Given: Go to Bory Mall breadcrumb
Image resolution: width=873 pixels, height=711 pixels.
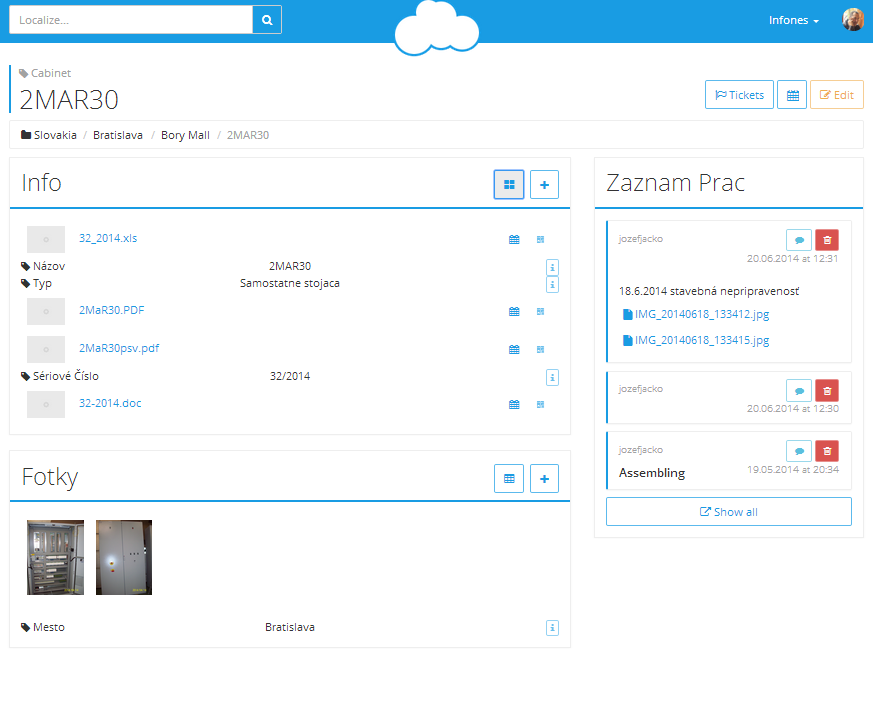Looking at the screenshot, I should (x=185, y=135).
